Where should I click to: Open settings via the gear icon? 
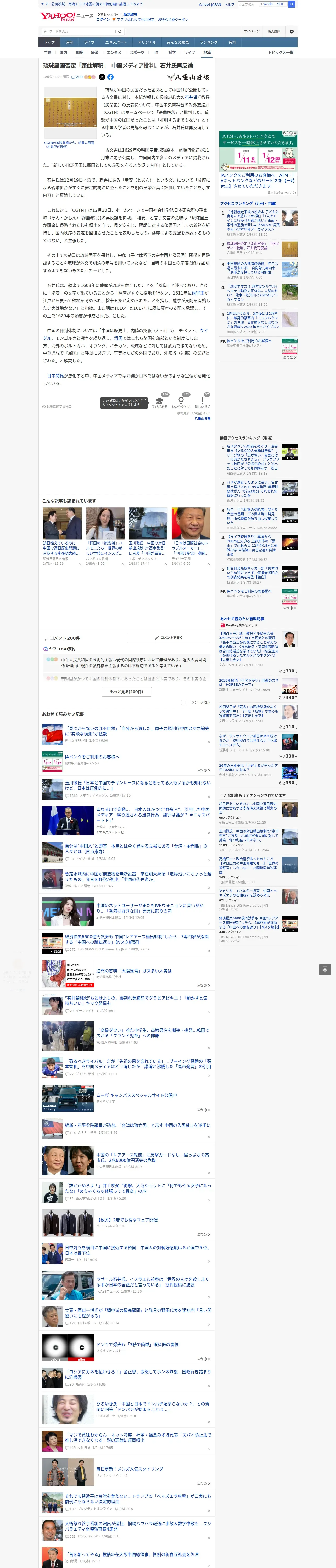point(292,32)
